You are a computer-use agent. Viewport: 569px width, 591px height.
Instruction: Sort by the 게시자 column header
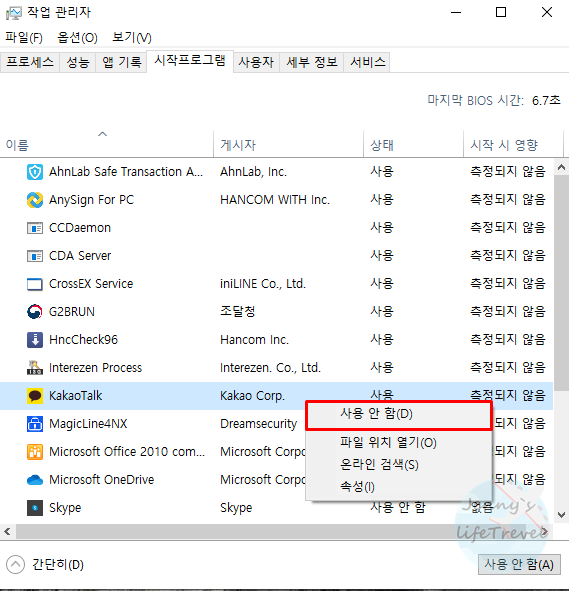(x=288, y=144)
